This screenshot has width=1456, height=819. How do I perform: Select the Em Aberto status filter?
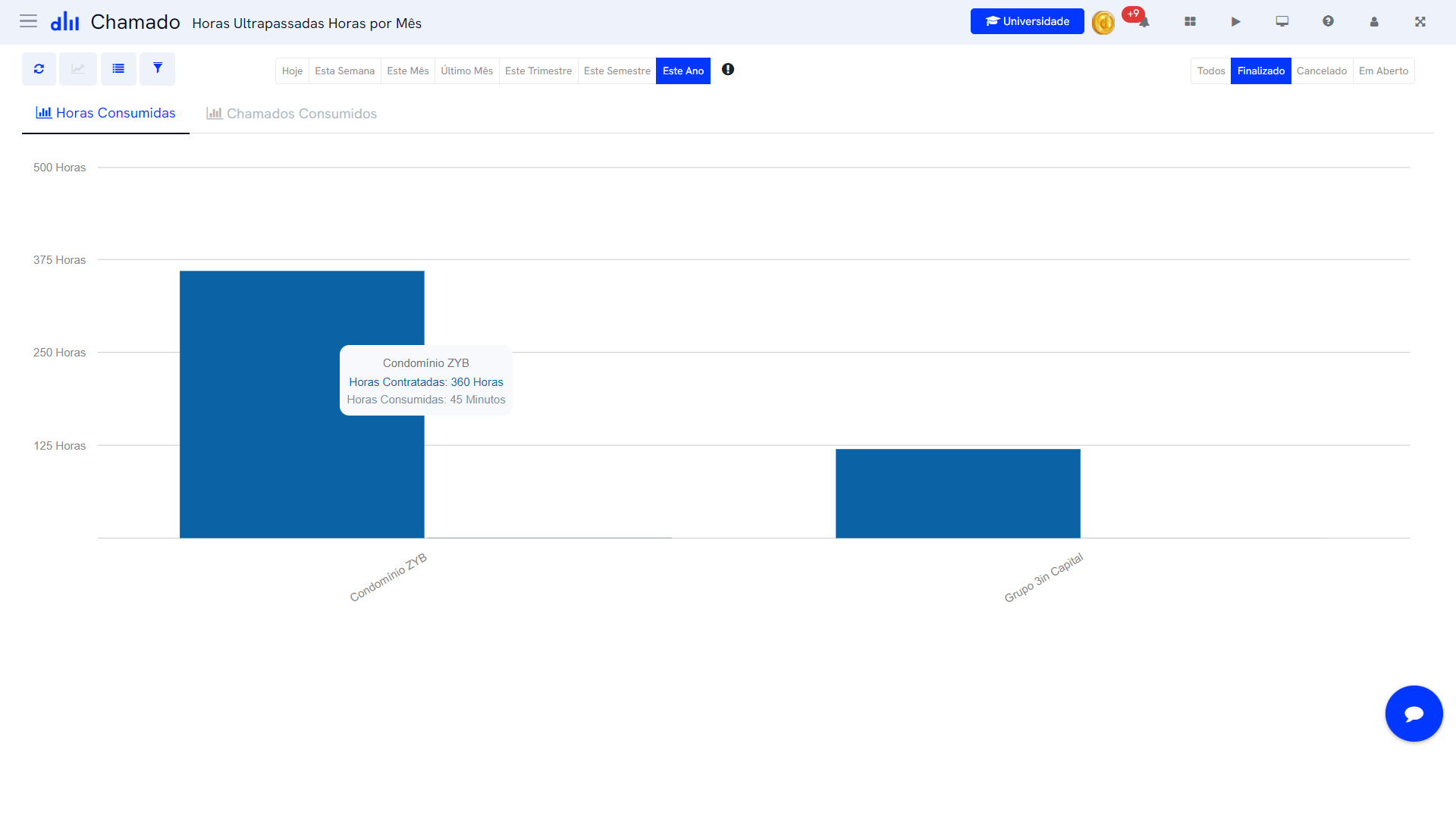(x=1384, y=71)
